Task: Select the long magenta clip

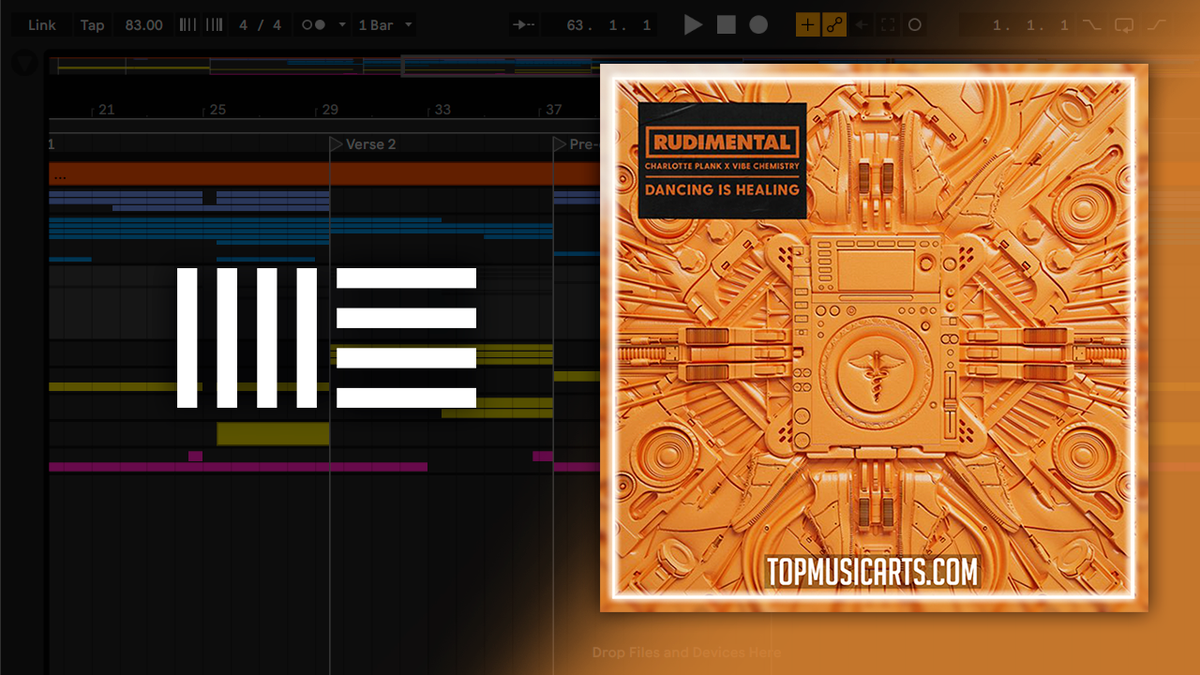Action: pyautogui.click(x=238, y=466)
